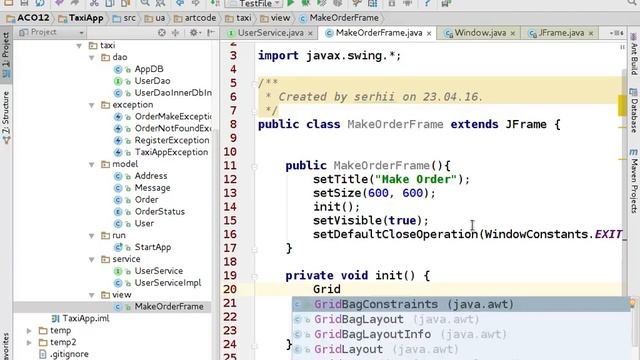640x360 pixels.
Task: Collapse the run folder
Action: [92, 236]
